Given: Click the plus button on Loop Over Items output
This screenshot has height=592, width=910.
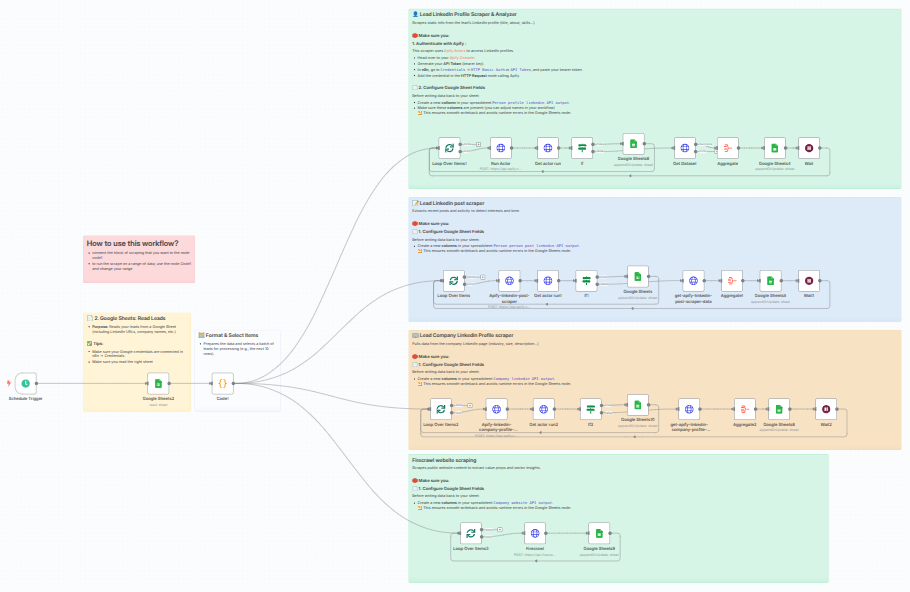Looking at the screenshot, I should (482, 277).
